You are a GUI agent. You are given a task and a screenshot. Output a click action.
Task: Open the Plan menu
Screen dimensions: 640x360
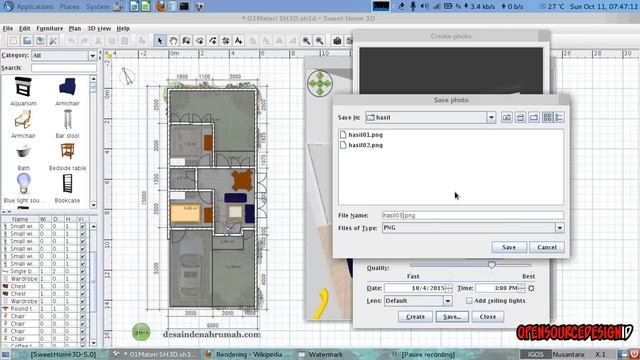75,29
